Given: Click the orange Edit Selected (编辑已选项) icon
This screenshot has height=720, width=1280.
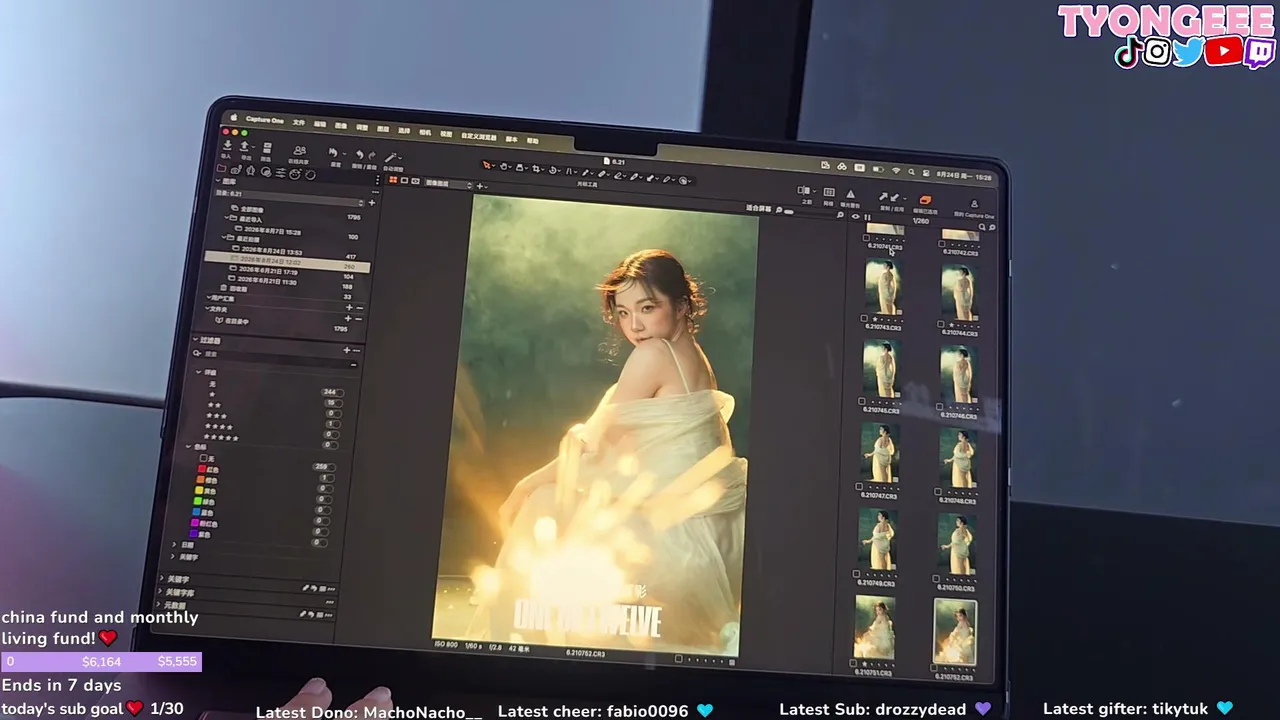Looking at the screenshot, I should coord(925,200).
